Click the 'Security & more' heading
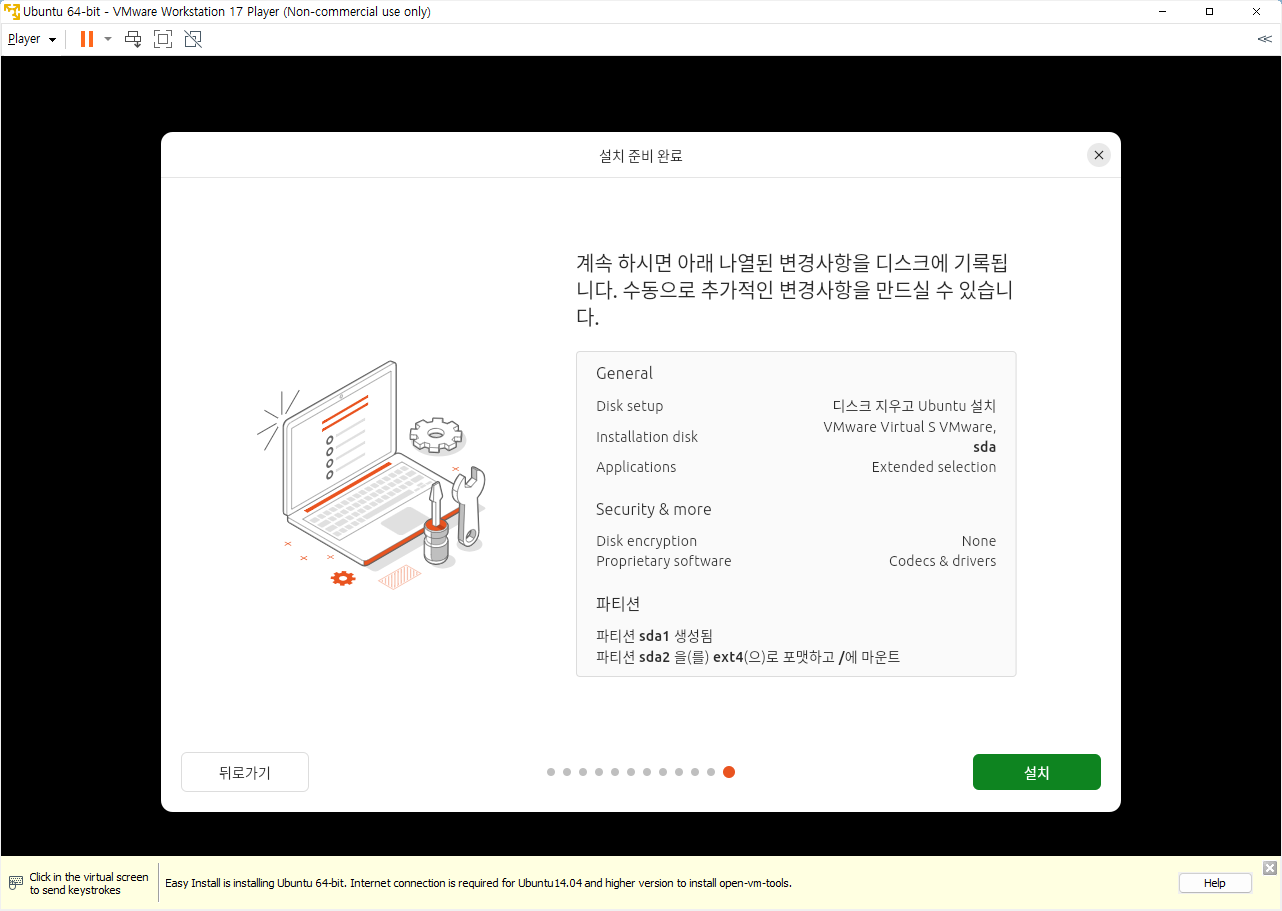Screen dimensions: 1282x911 pos(654,509)
